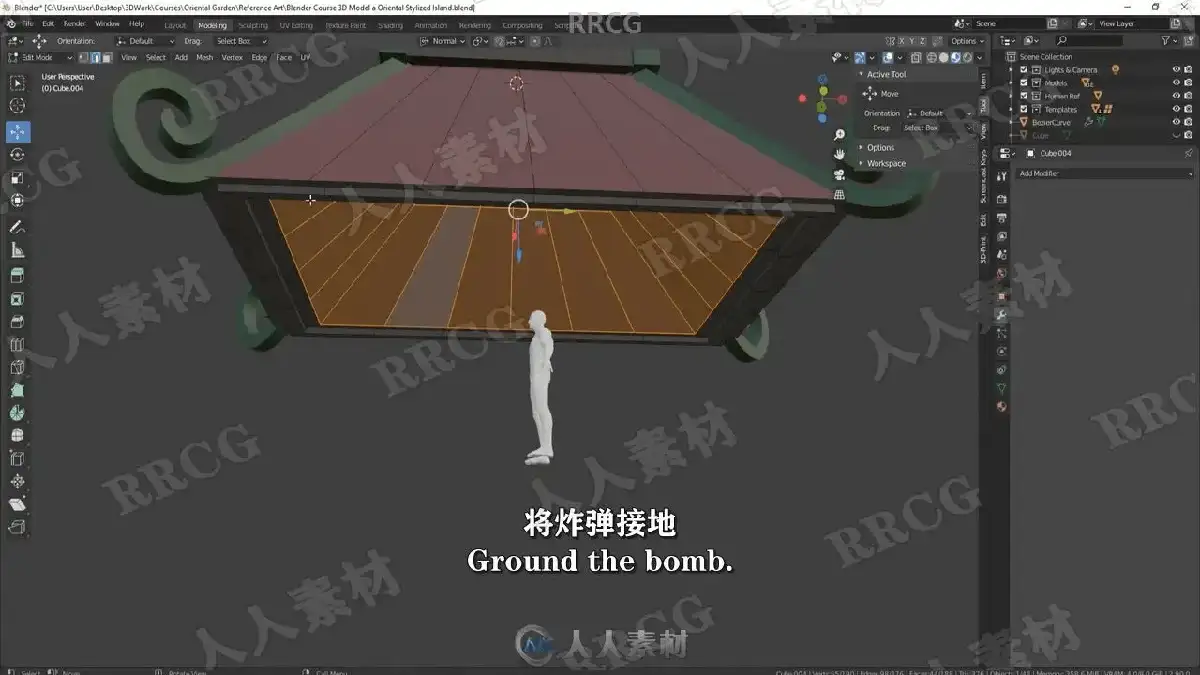Activate the Rotate tool
Screen dimensions: 1200x675
[18, 155]
